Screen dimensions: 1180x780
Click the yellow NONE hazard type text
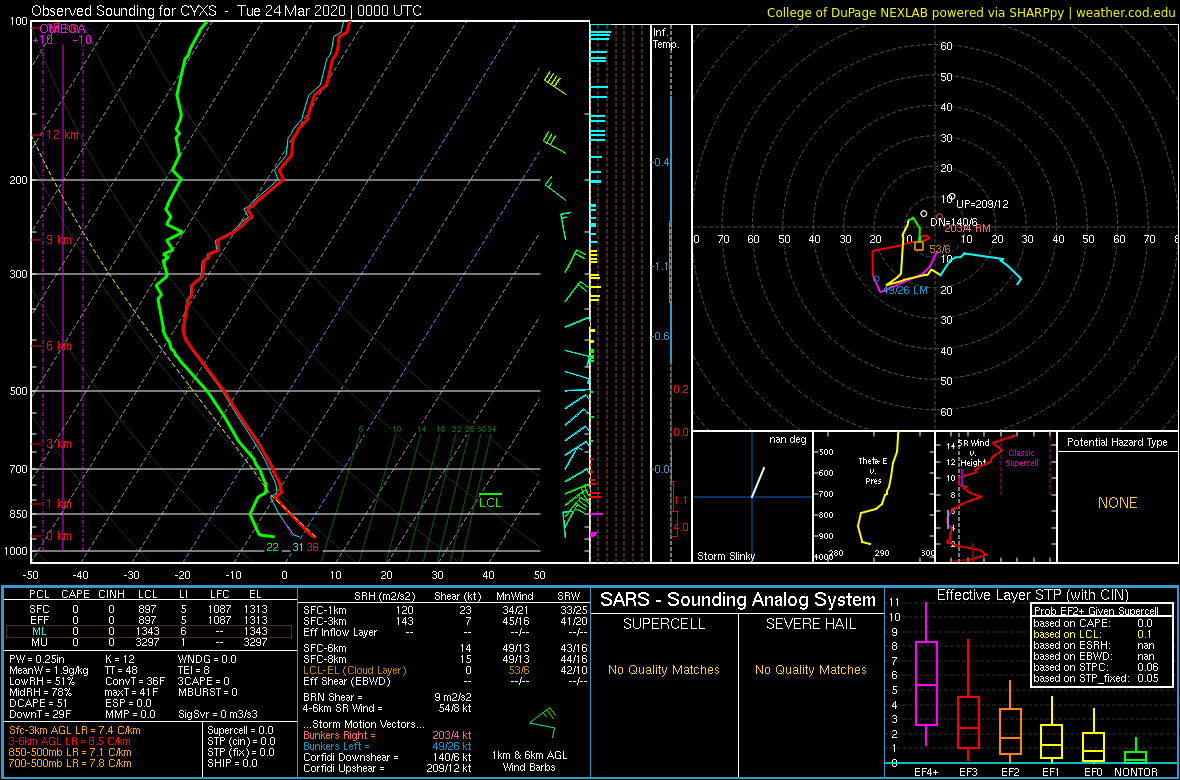1118,503
